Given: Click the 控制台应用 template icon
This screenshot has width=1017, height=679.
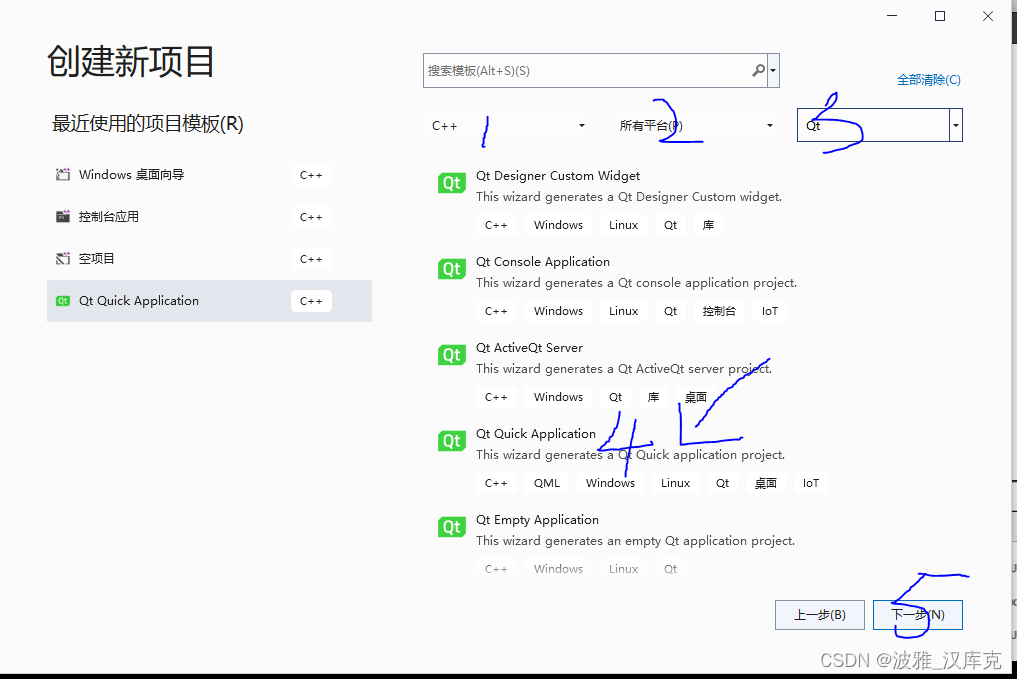Looking at the screenshot, I should [x=63, y=216].
